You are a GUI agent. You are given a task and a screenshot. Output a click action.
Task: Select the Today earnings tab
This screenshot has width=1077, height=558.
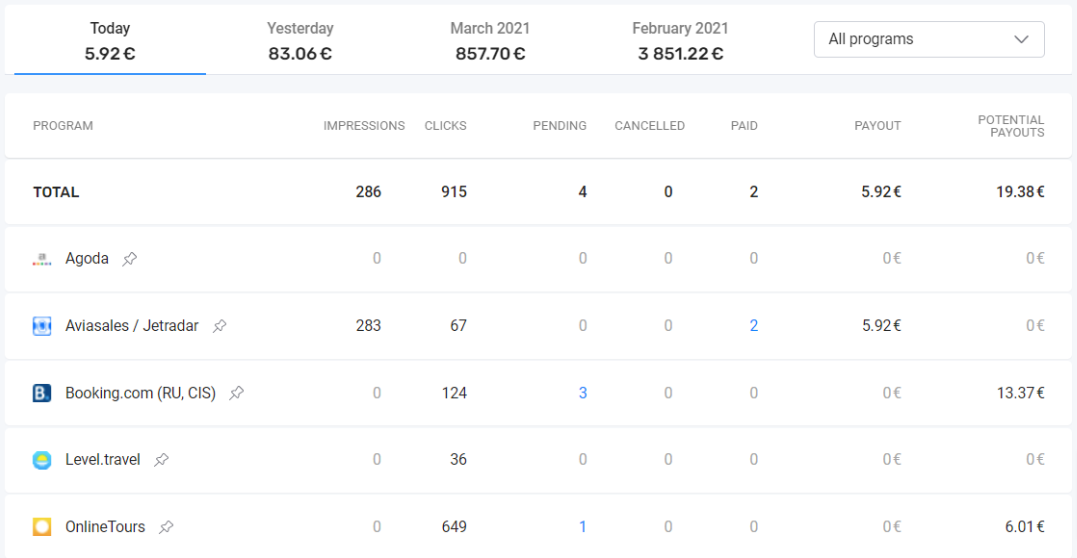[110, 41]
